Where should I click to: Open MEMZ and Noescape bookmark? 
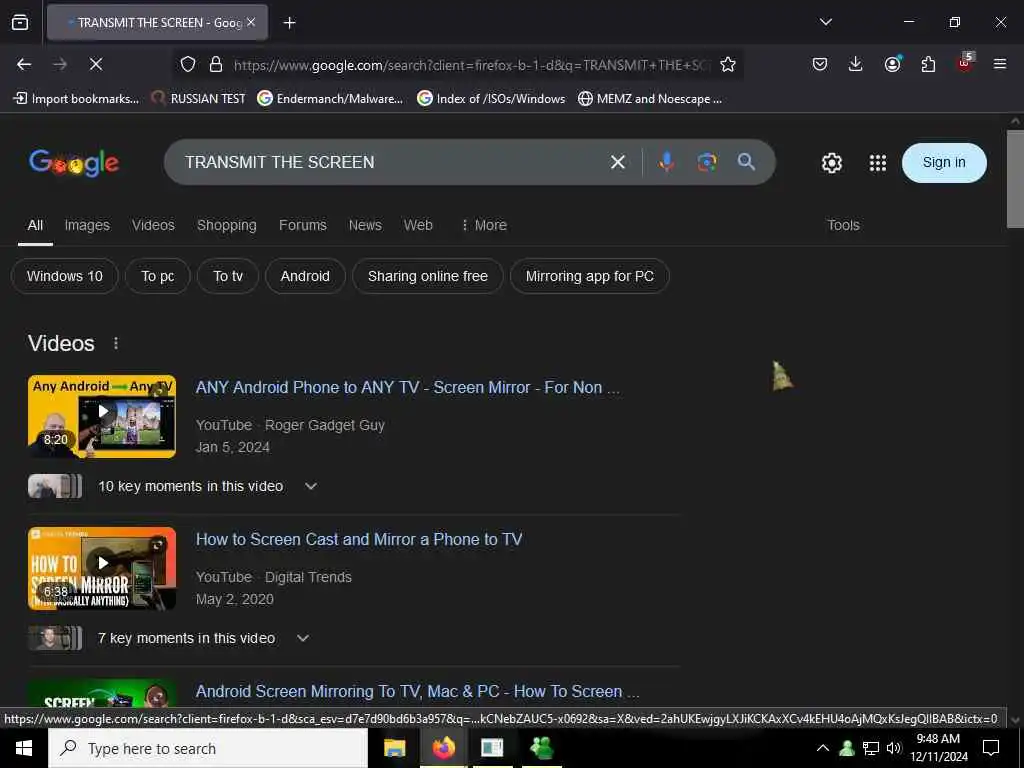(x=650, y=99)
